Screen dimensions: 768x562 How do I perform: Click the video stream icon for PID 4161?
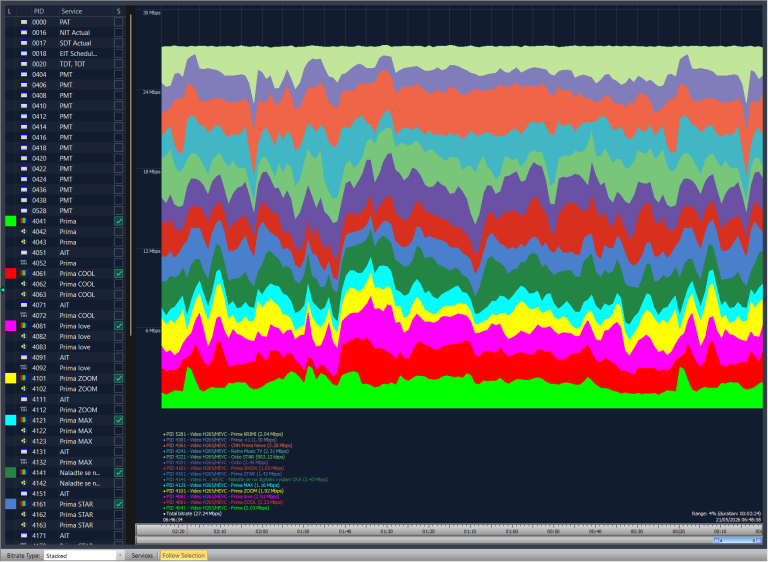tap(24, 504)
